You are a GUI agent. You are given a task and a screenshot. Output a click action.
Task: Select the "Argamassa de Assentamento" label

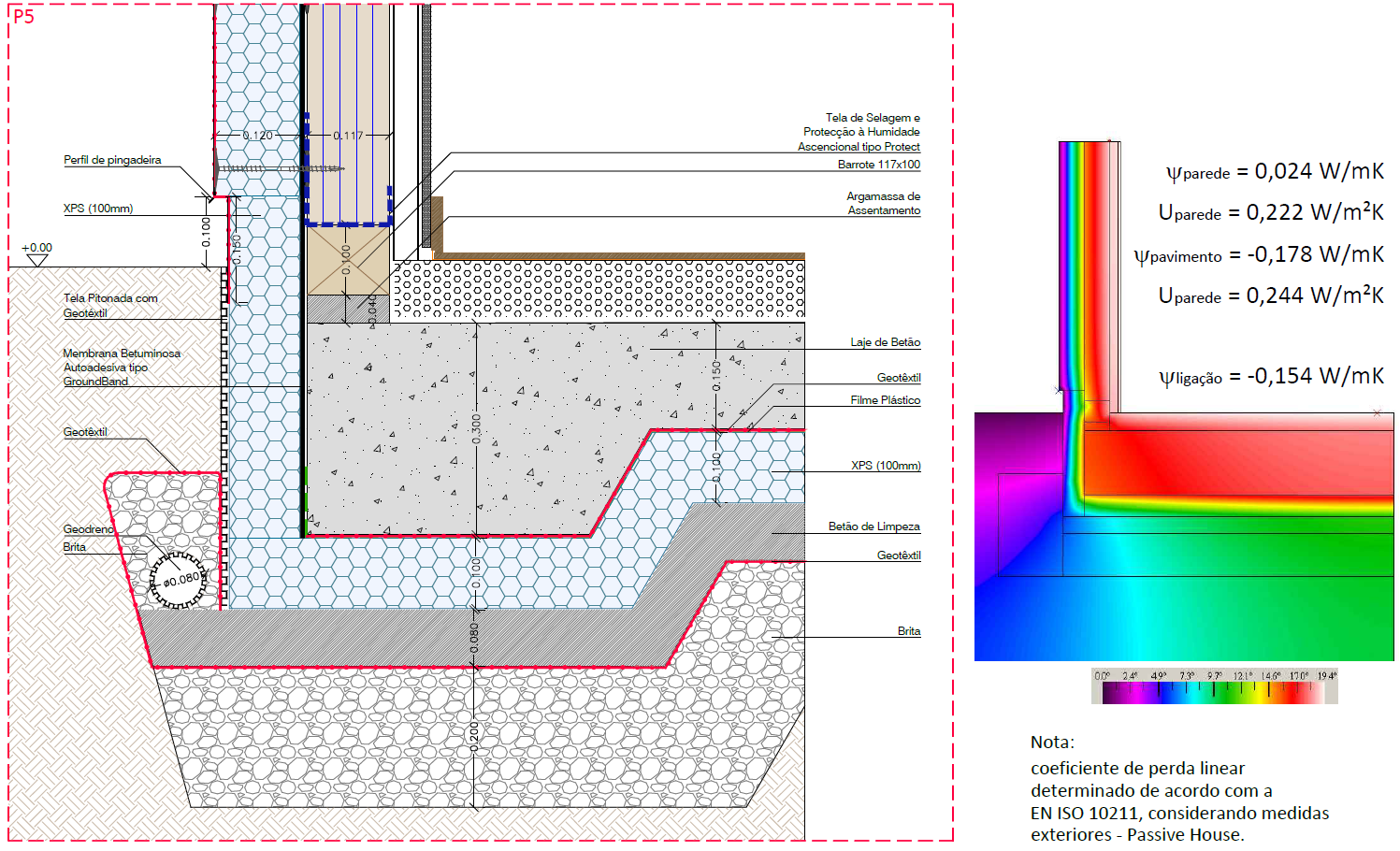tap(884, 203)
